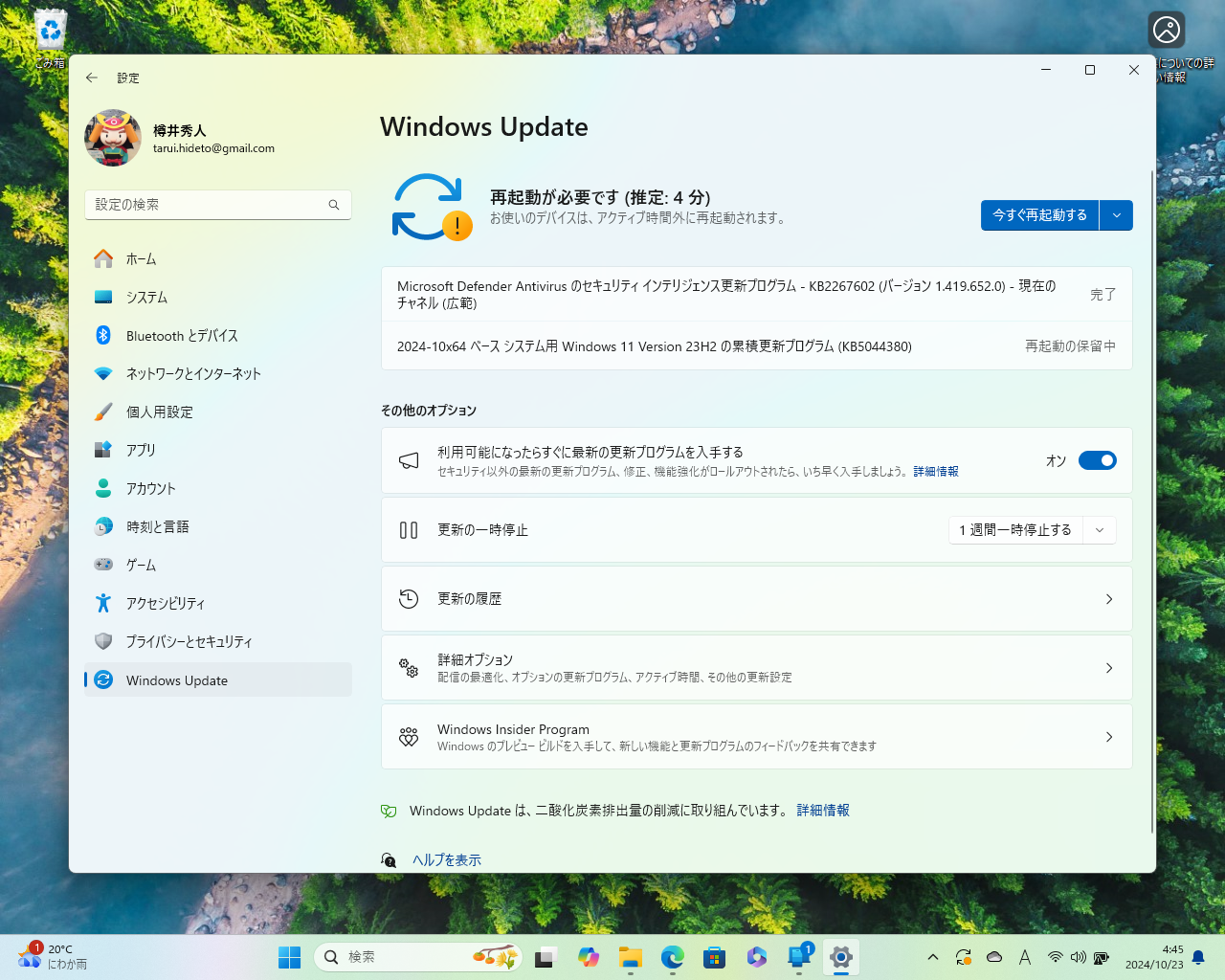This screenshot has width=1225, height=980.
Task: Open アカウント in the sidebar
Action: point(218,488)
